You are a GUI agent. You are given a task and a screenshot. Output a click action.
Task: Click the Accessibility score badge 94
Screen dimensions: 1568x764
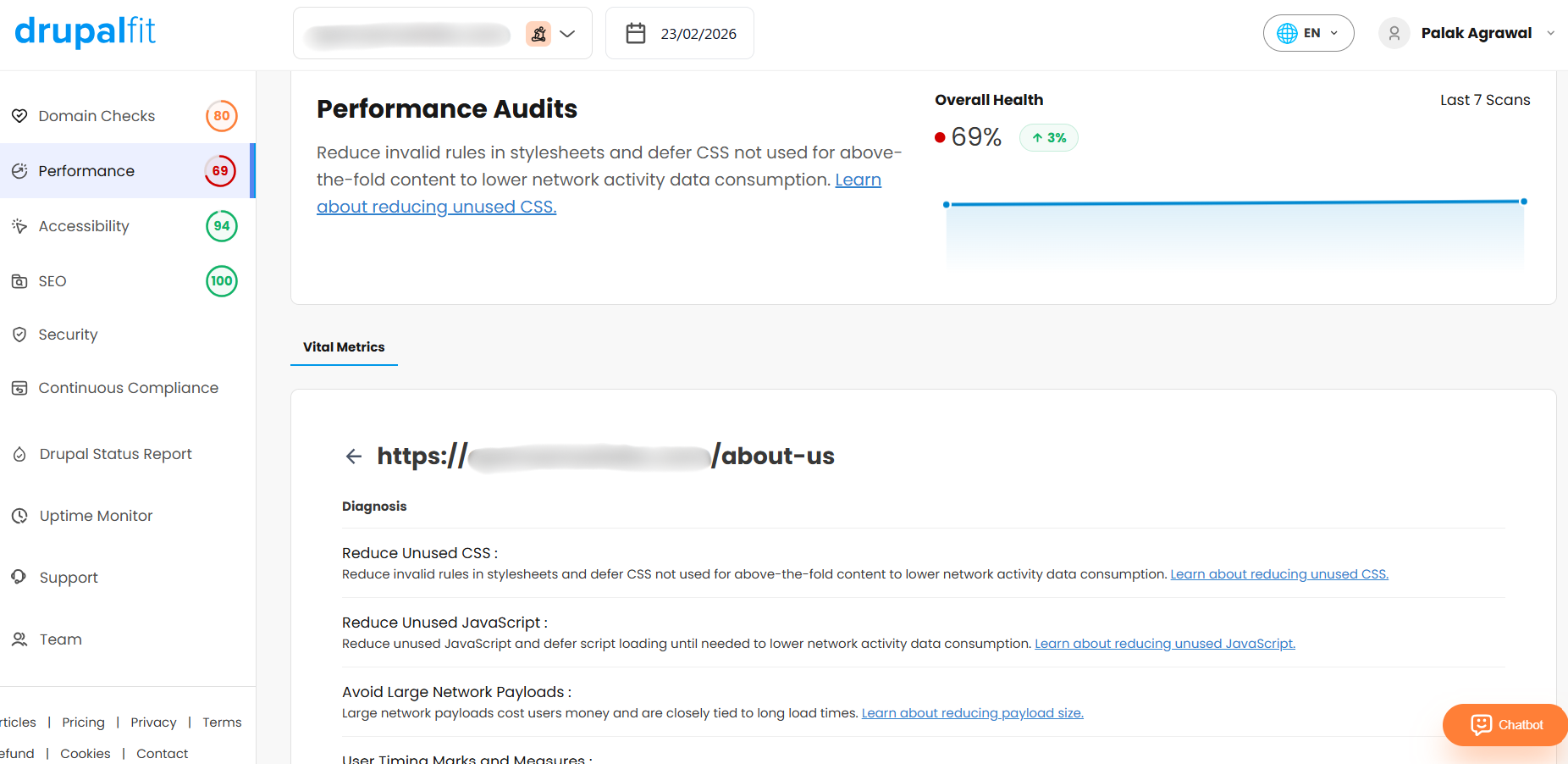tap(222, 226)
